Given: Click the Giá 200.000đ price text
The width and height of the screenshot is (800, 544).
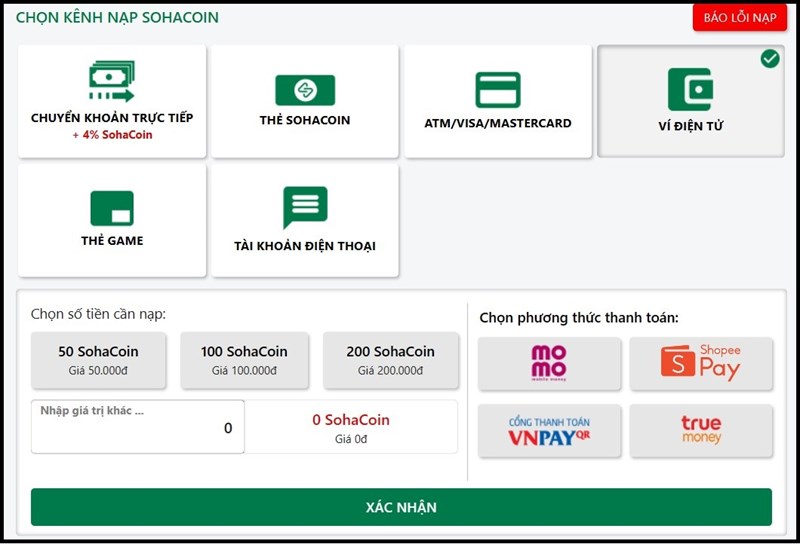Looking at the screenshot, I should pyautogui.click(x=391, y=371).
